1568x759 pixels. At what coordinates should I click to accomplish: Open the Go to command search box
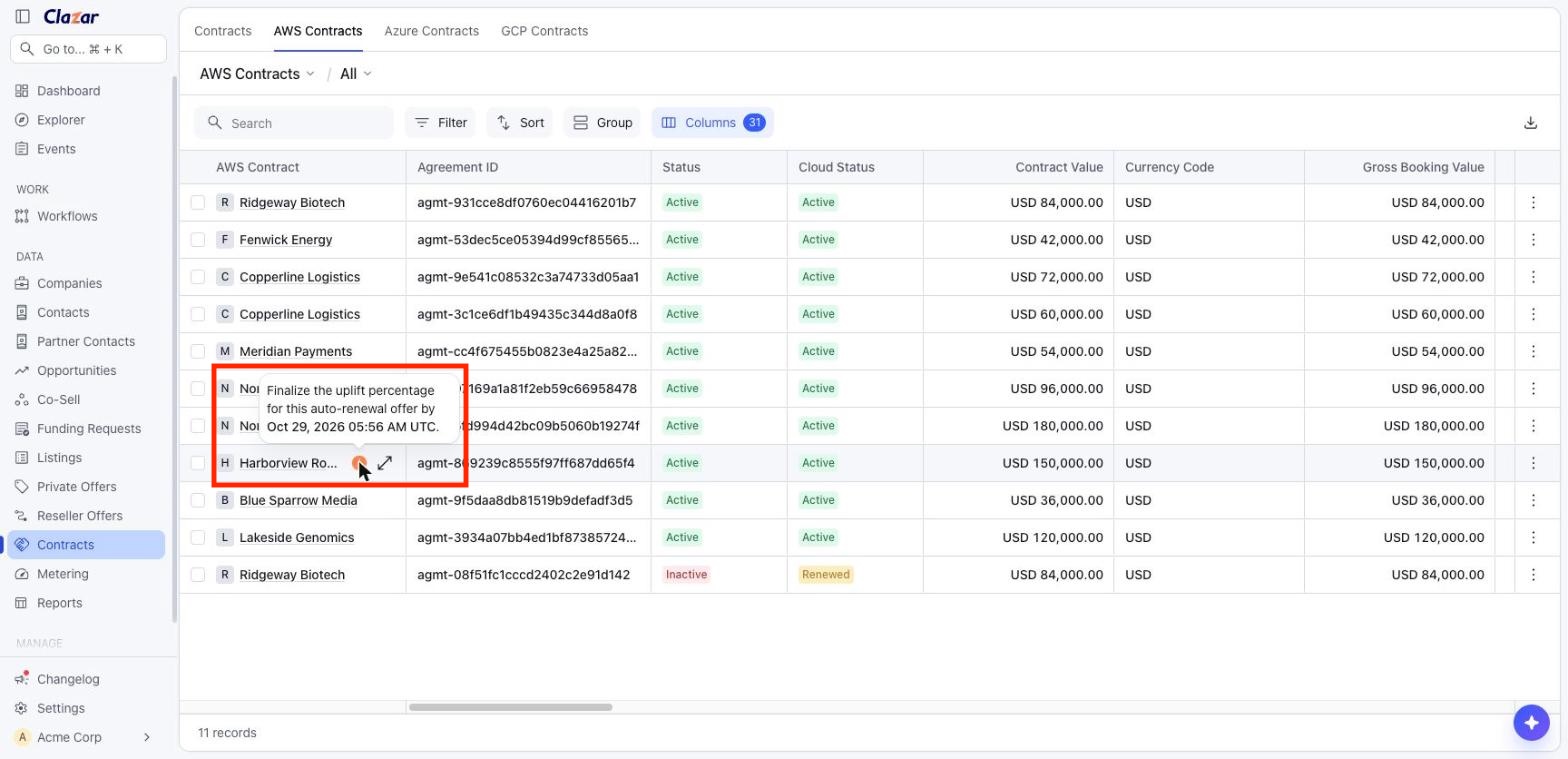pos(88,49)
